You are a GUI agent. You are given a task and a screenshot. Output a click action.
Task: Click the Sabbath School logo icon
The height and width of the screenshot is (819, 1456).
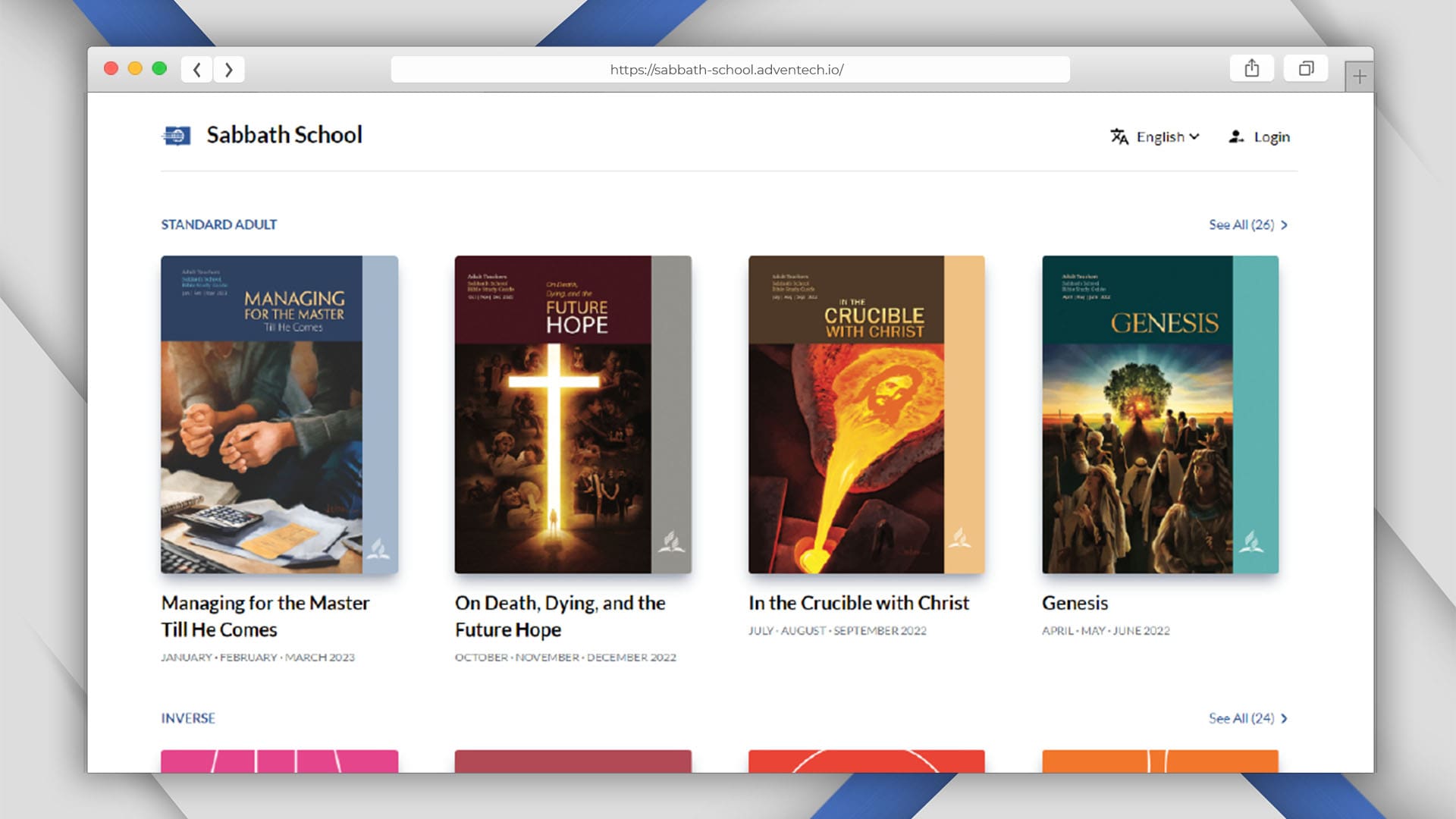pyautogui.click(x=176, y=135)
